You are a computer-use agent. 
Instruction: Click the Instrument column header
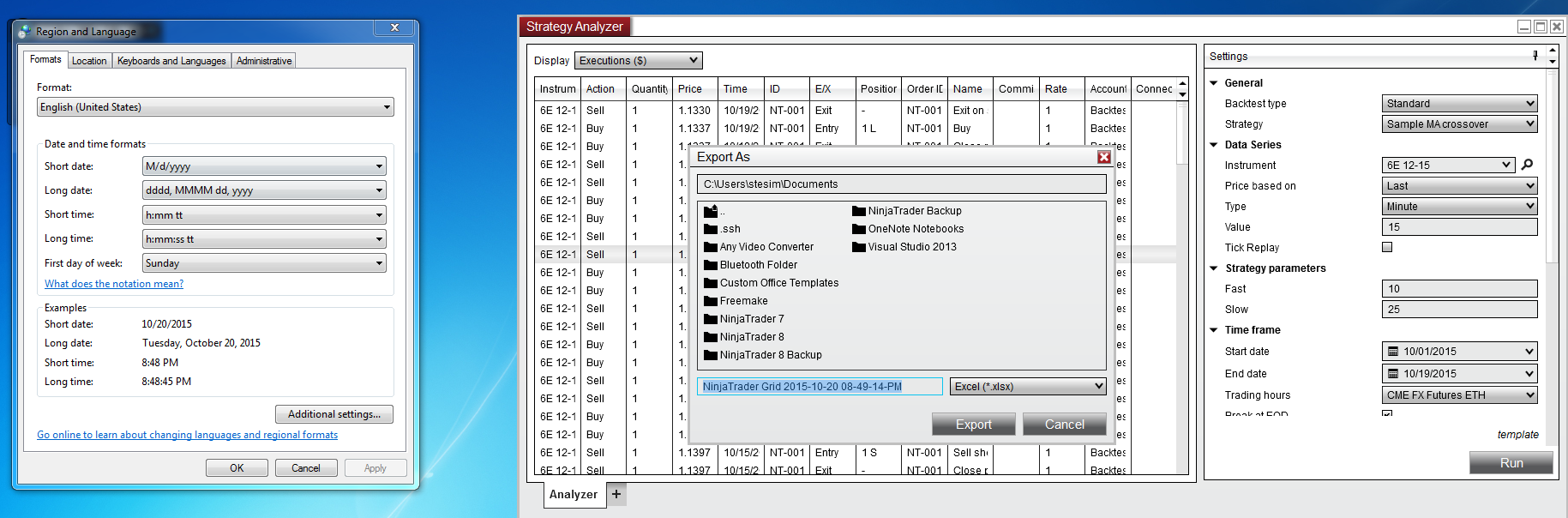point(557,89)
